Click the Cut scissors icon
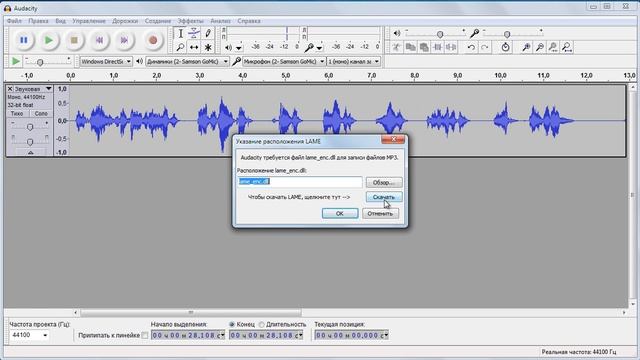 pos(396,47)
